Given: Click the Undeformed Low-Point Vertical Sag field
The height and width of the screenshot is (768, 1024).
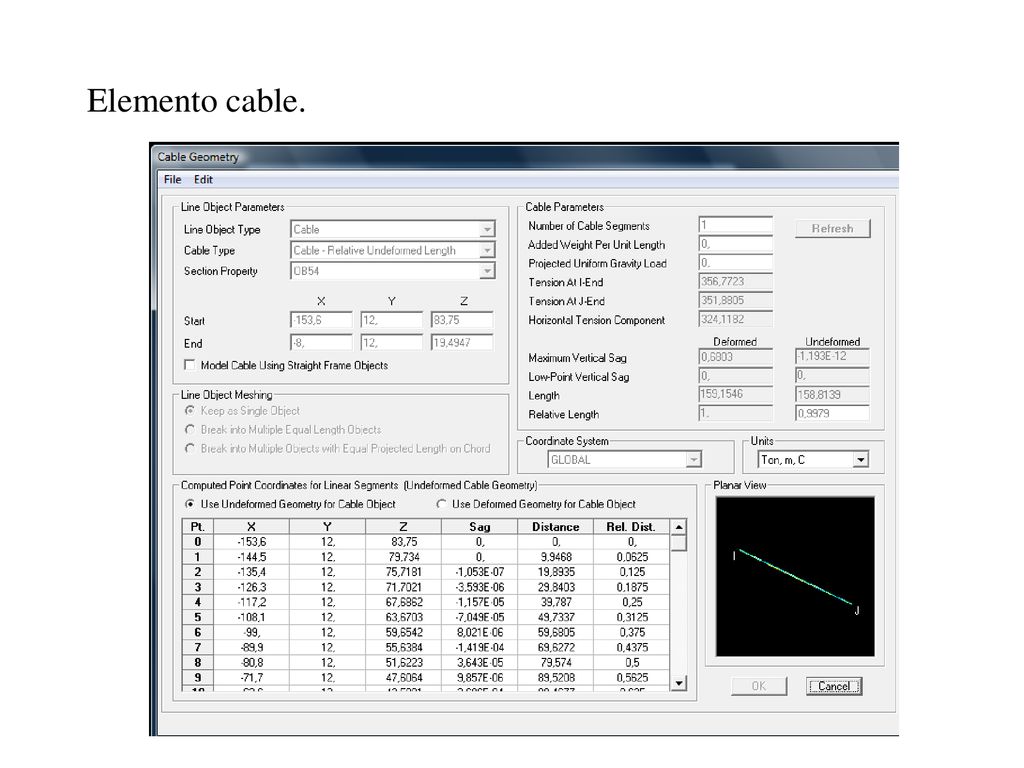Looking at the screenshot, I should pyautogui.click(x=832, y=376).
